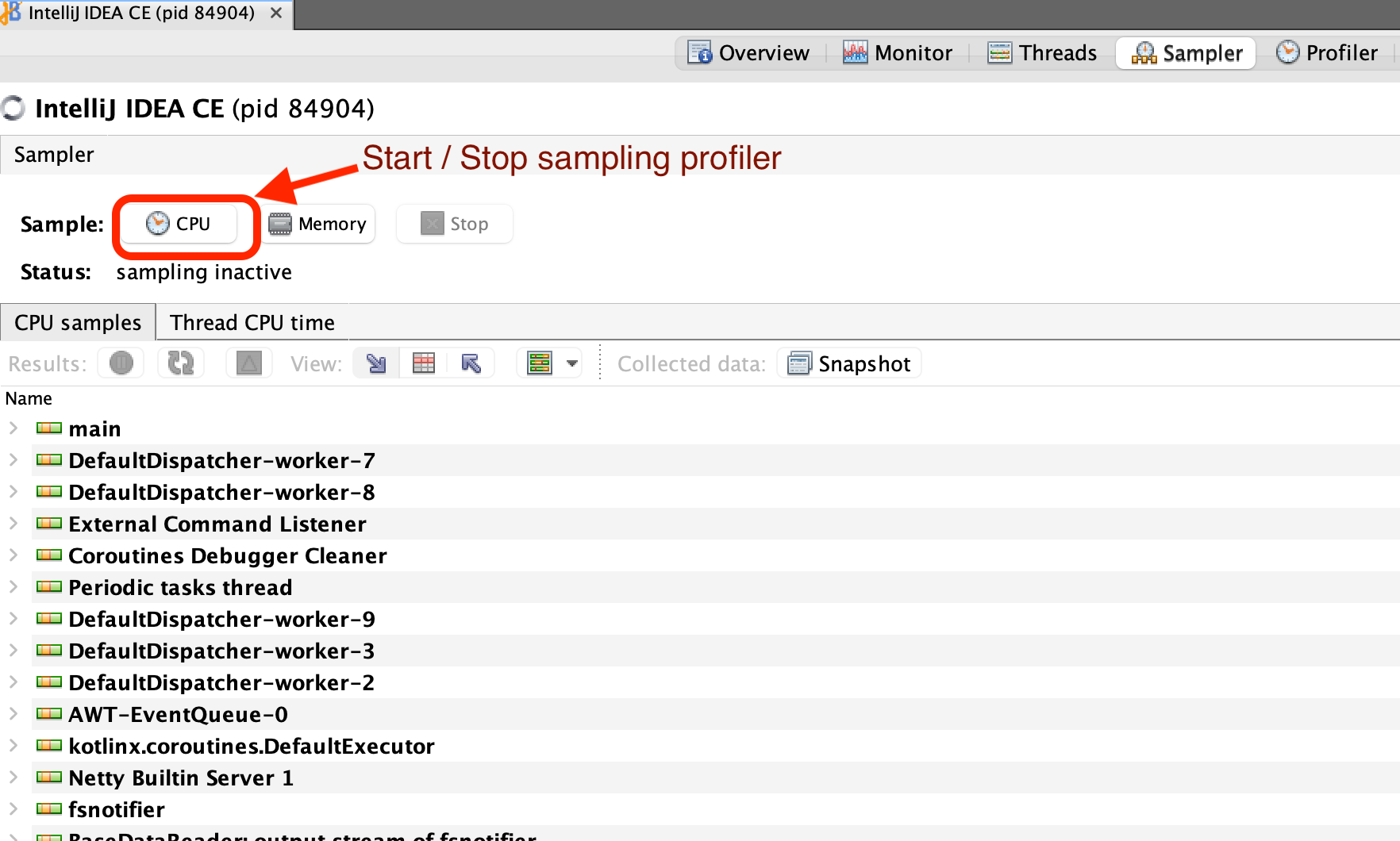The image size is (1400, 841).
Task: Expand Coroutines Debugger Cleaner node
Action: tap(13, 555)
